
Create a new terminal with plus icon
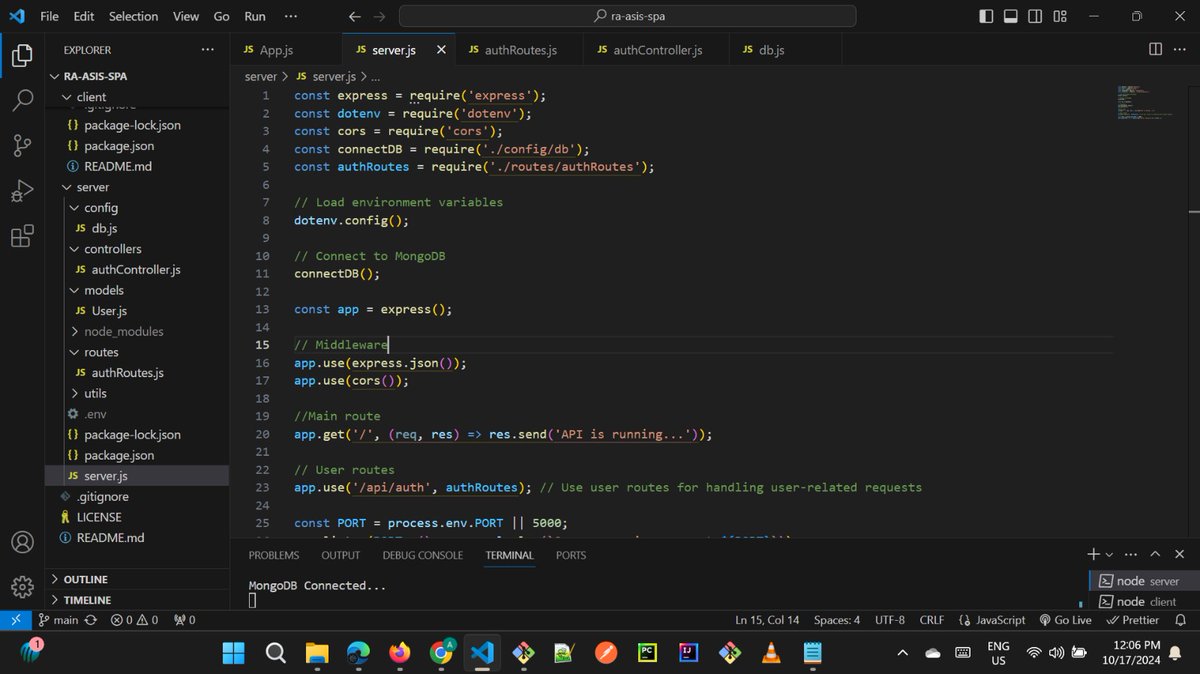tap(1094, 554)
